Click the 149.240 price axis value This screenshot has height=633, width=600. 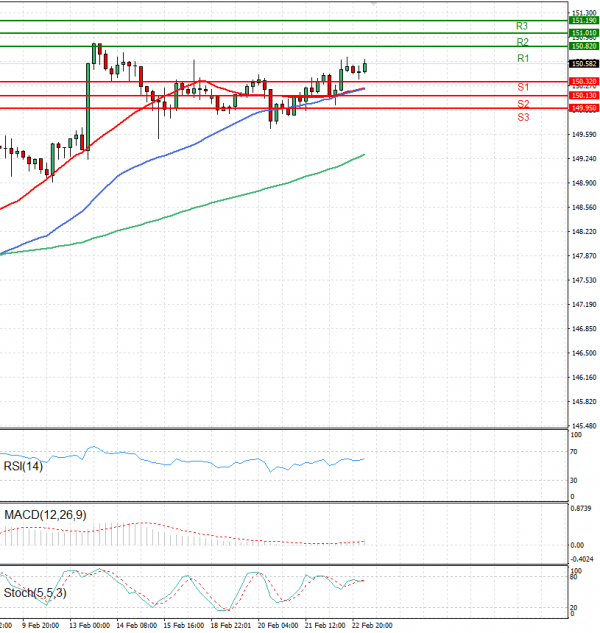(584, 159)
